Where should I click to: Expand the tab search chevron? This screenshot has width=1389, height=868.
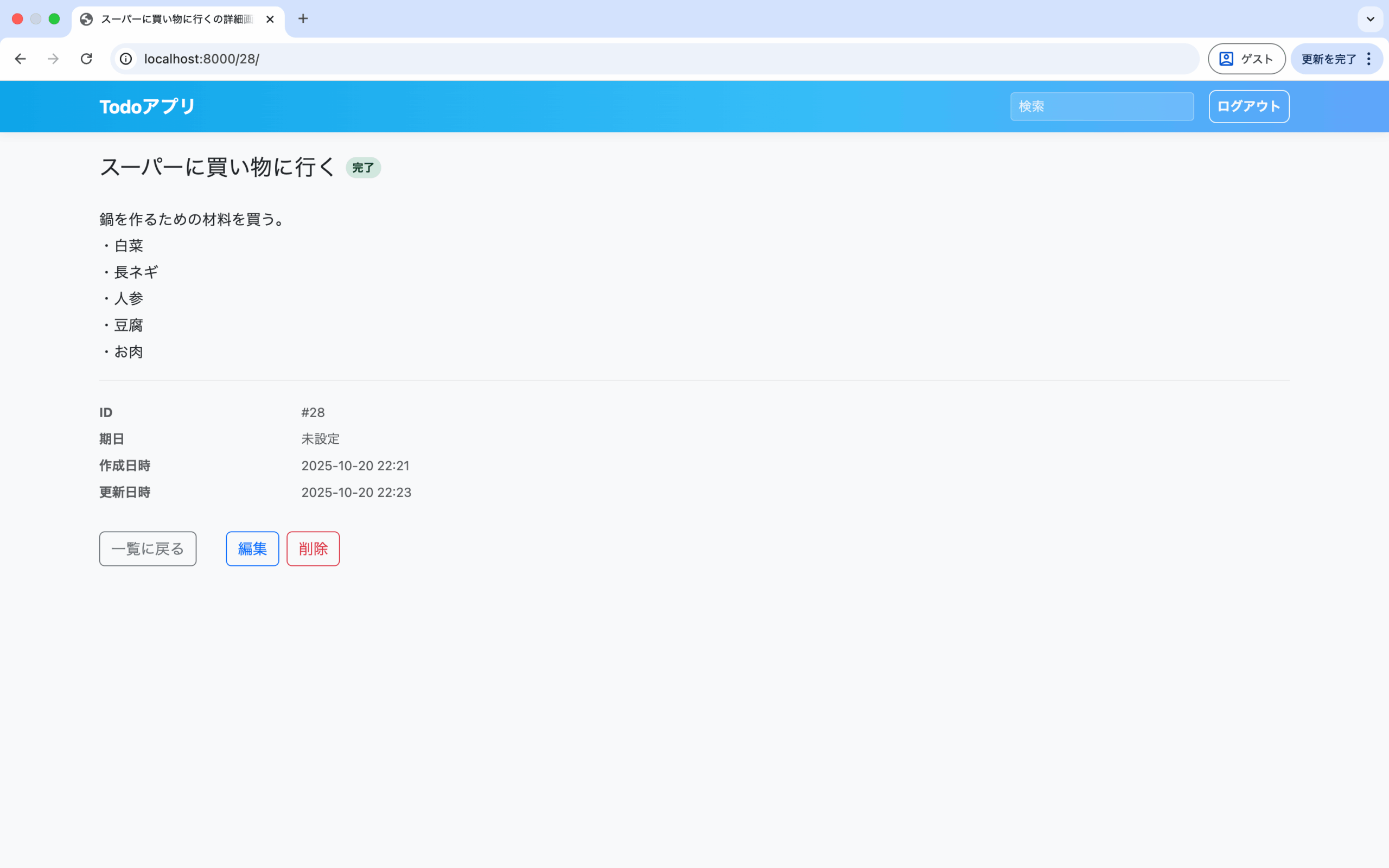click(x=1370, y=19)
